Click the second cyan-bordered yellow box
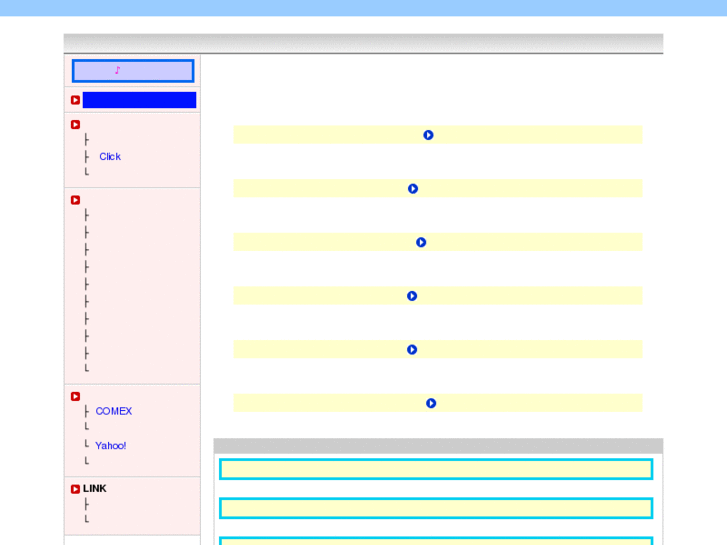The image size is (727, 545). coord(436,508)
